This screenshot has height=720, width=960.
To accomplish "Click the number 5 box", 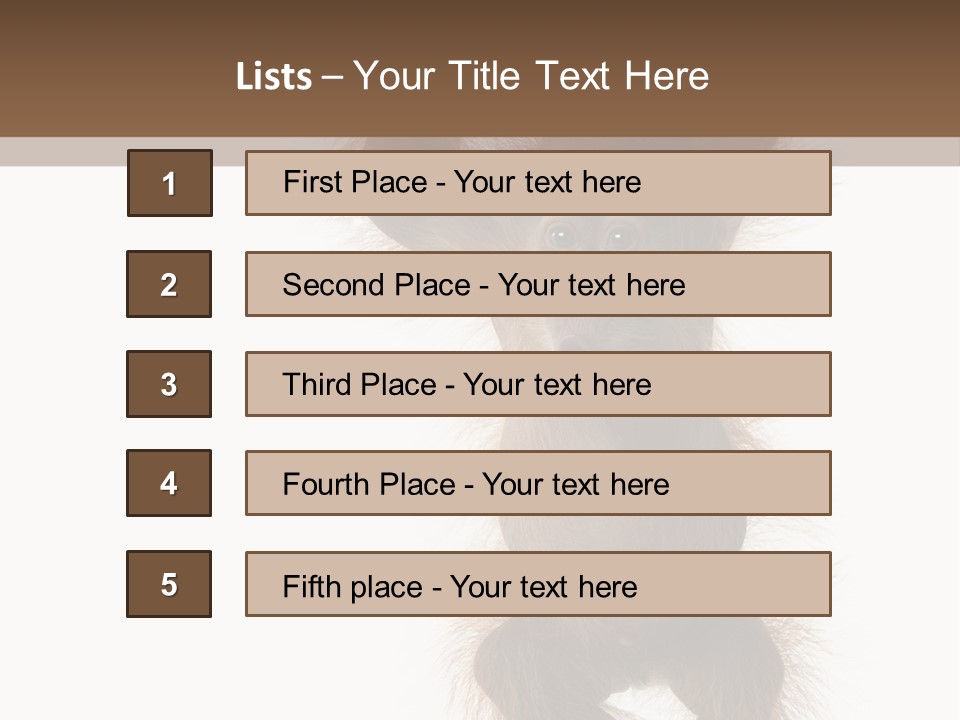I will pyautogui.click(x=169, y=584).
